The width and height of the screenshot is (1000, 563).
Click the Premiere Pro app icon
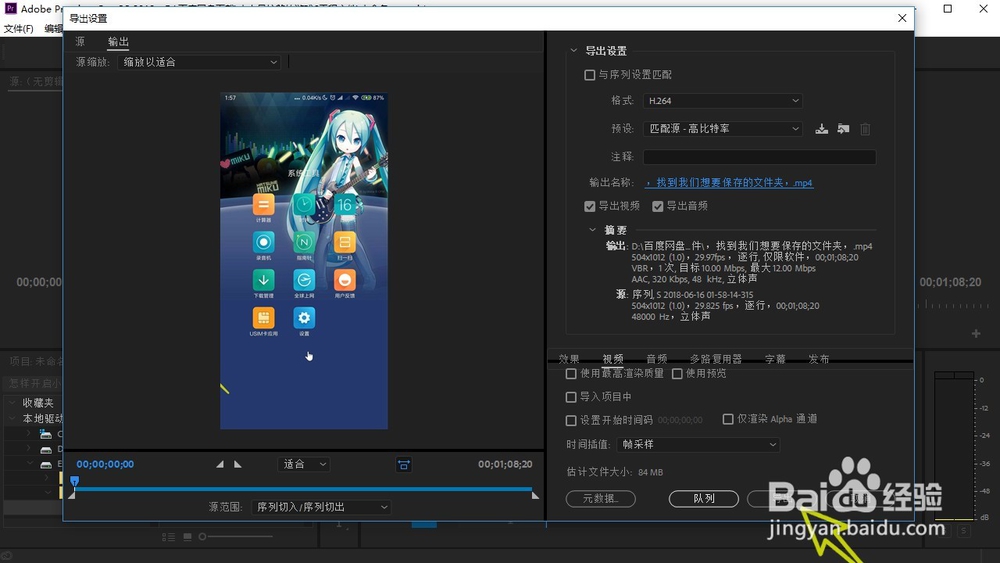(10, 8)
